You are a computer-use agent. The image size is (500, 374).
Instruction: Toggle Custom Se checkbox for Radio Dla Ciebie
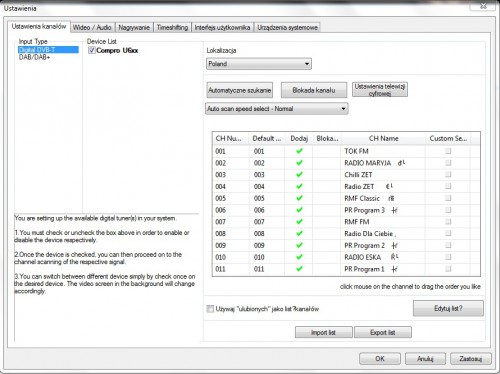(x=448, y=233)
